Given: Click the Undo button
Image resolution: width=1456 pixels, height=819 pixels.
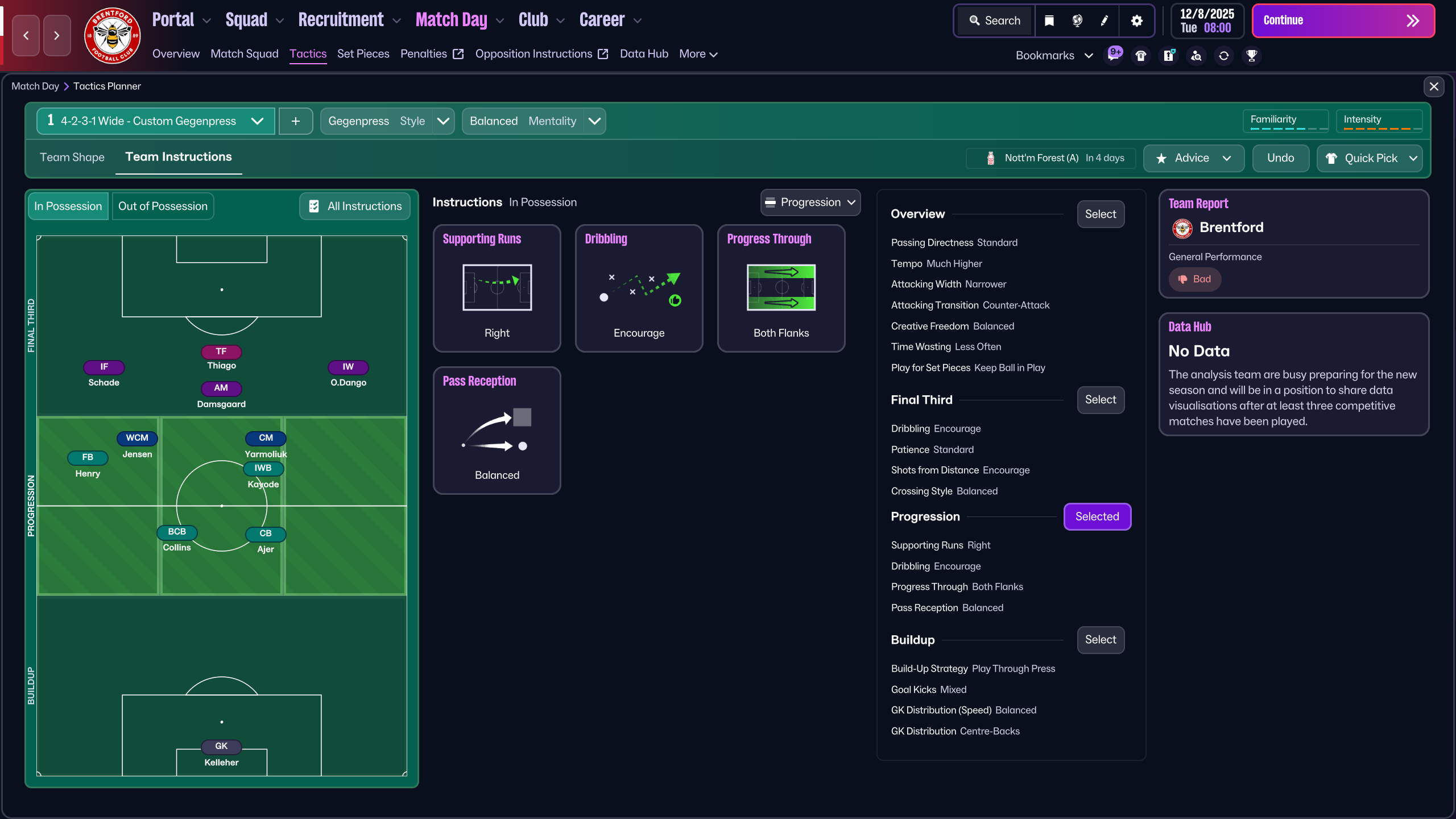Looking at the screenshot, I should [1281, 158].
